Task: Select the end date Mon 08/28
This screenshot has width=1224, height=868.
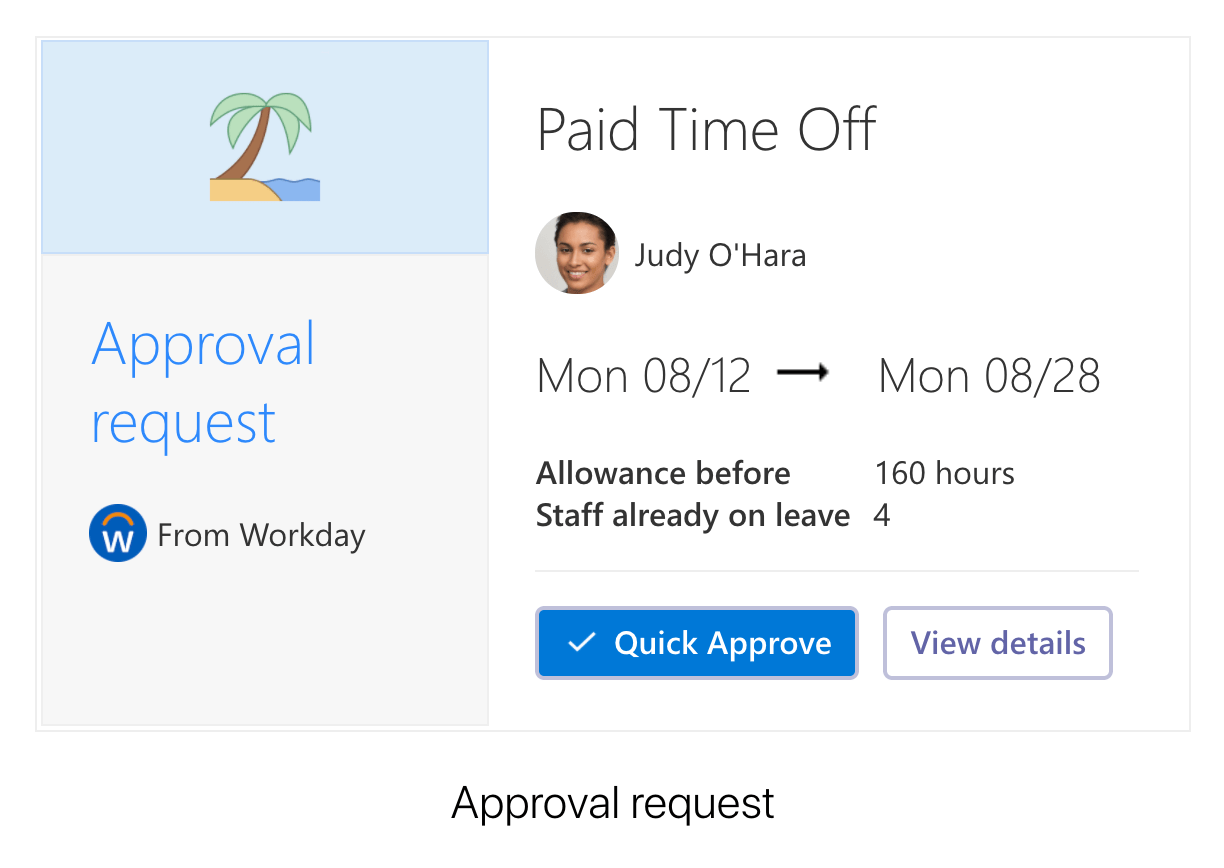Action: pyautogui.click(x=988, y=376)
